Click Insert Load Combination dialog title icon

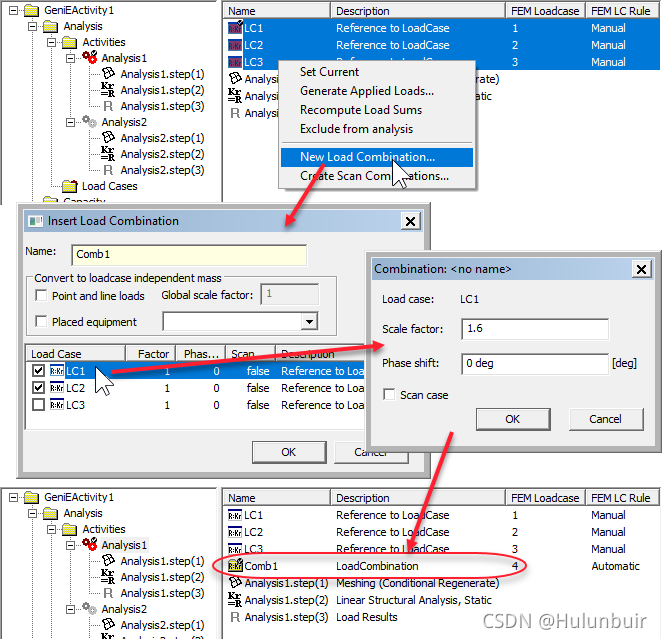pyautogui.click(x=35, y=221)
